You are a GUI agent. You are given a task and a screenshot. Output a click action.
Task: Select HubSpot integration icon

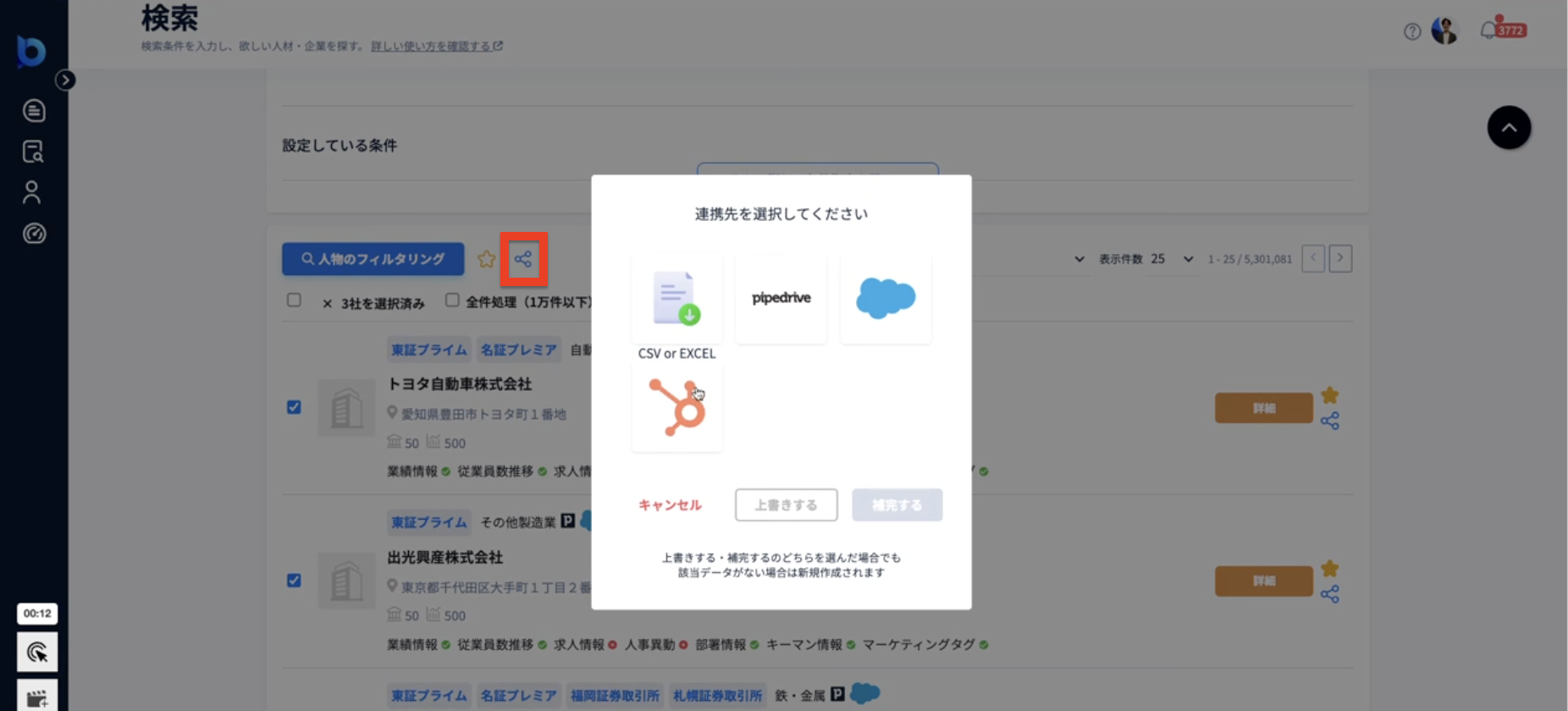click(x=676, y=407)
